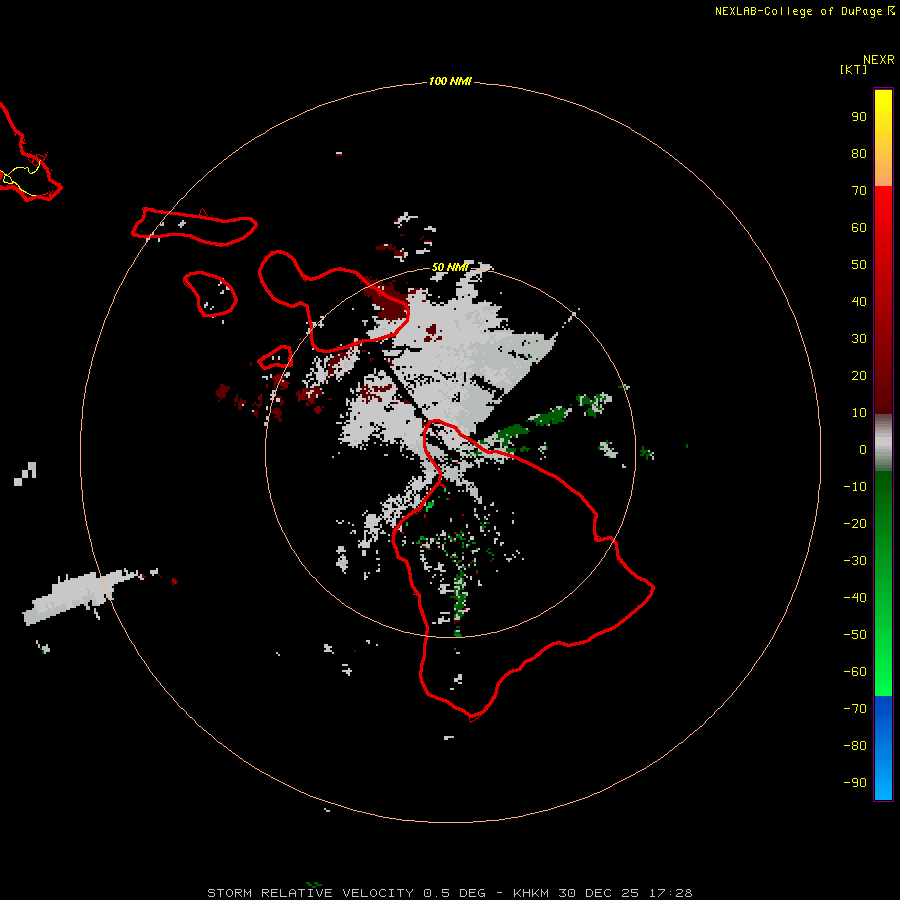Click the blue bottom segment of color bar
Viewport: 900px width, 900px height.
883,747
